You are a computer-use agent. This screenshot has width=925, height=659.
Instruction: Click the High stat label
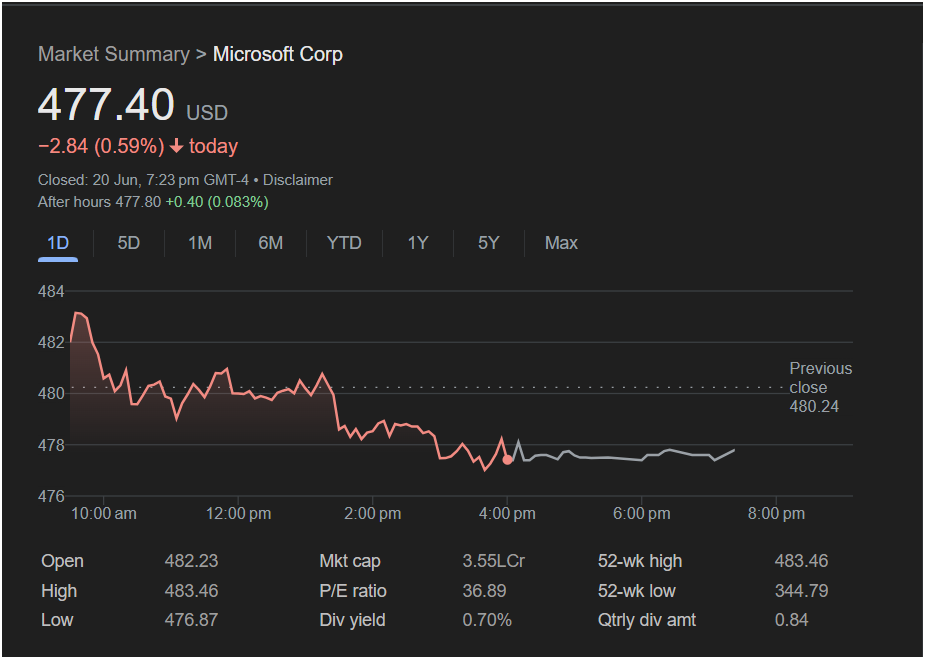[59, 591]
